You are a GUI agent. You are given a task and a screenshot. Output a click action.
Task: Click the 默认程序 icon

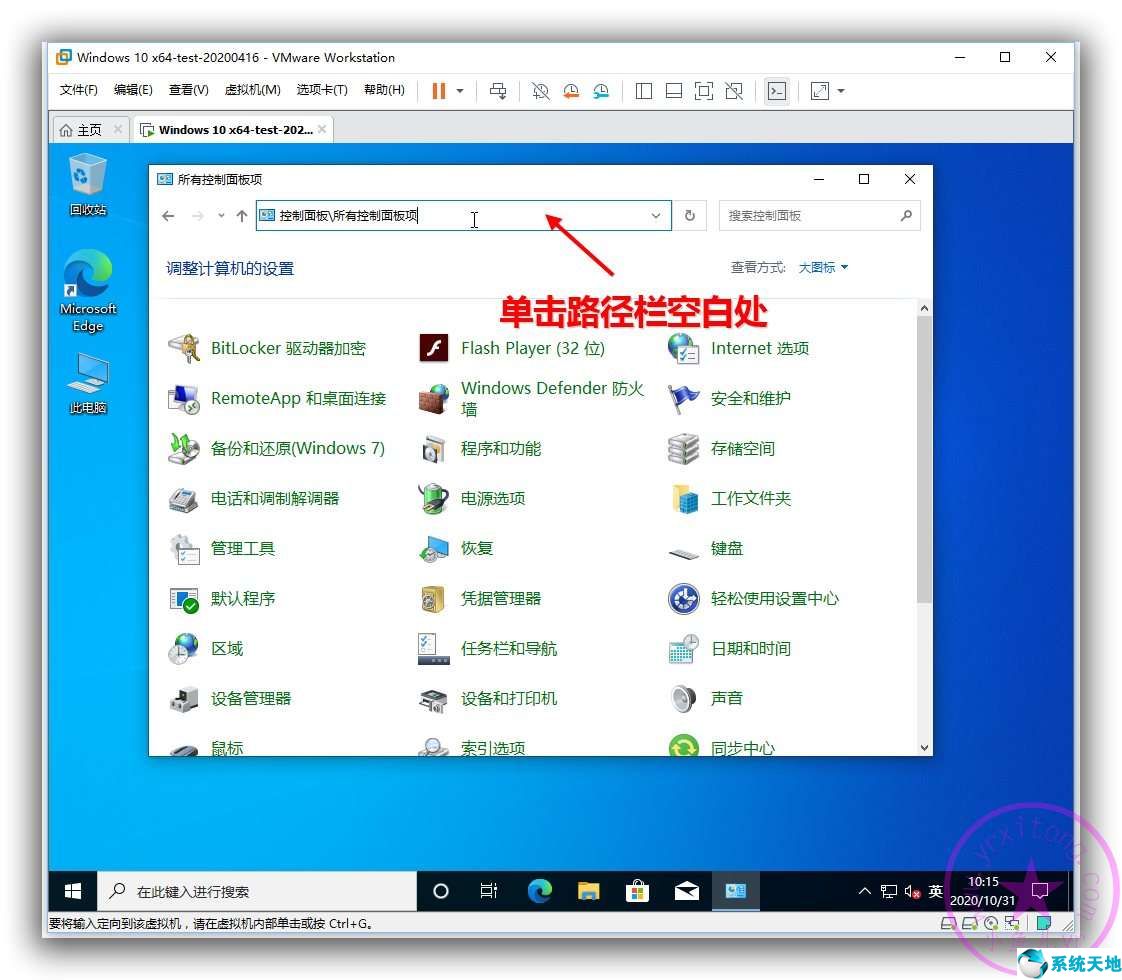[x=184, y=599]
